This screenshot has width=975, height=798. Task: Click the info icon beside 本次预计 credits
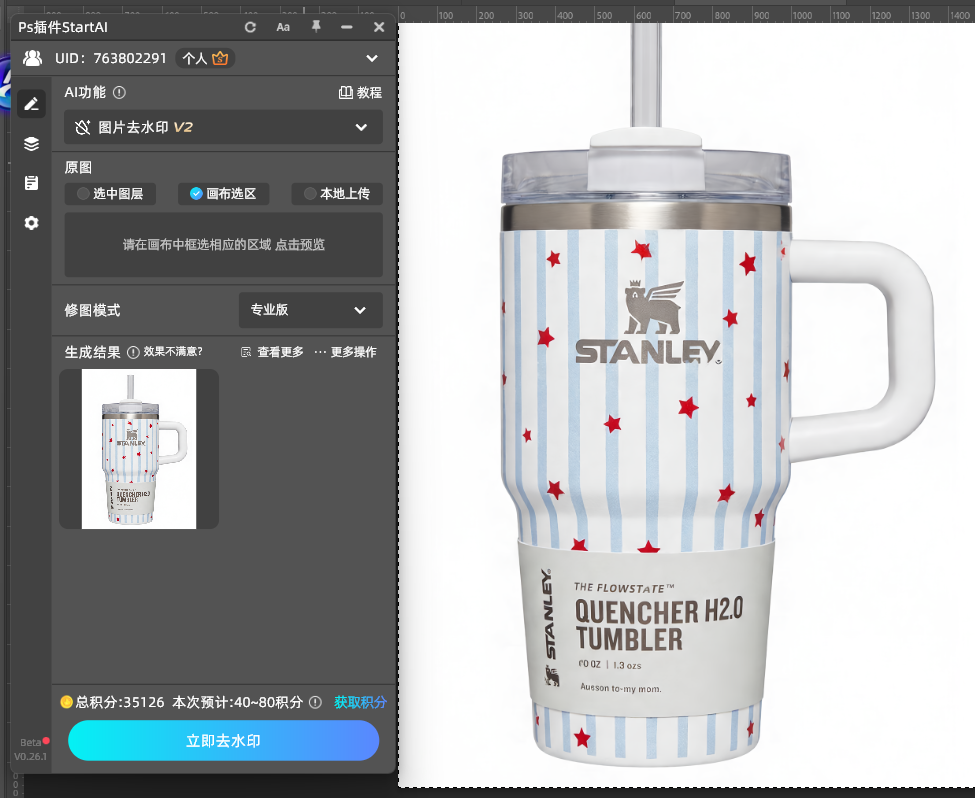click(x=316, y=702)
